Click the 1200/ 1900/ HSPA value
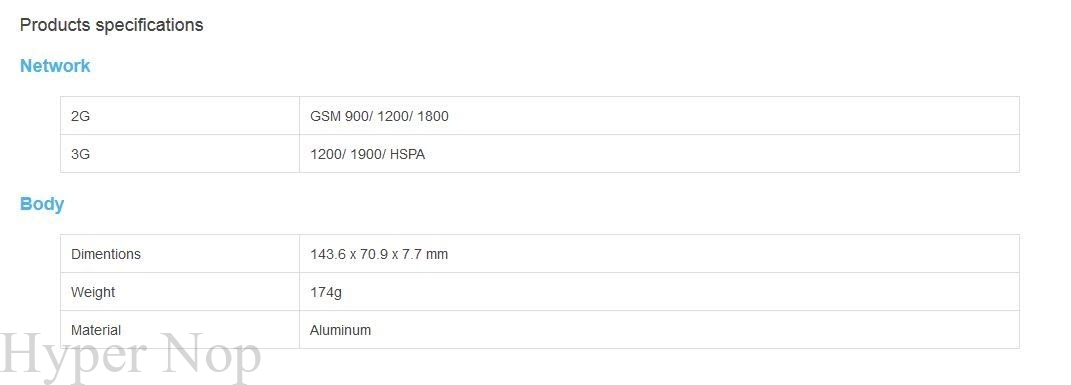This screenshot has height=385, width=1071. coord(367,154)
